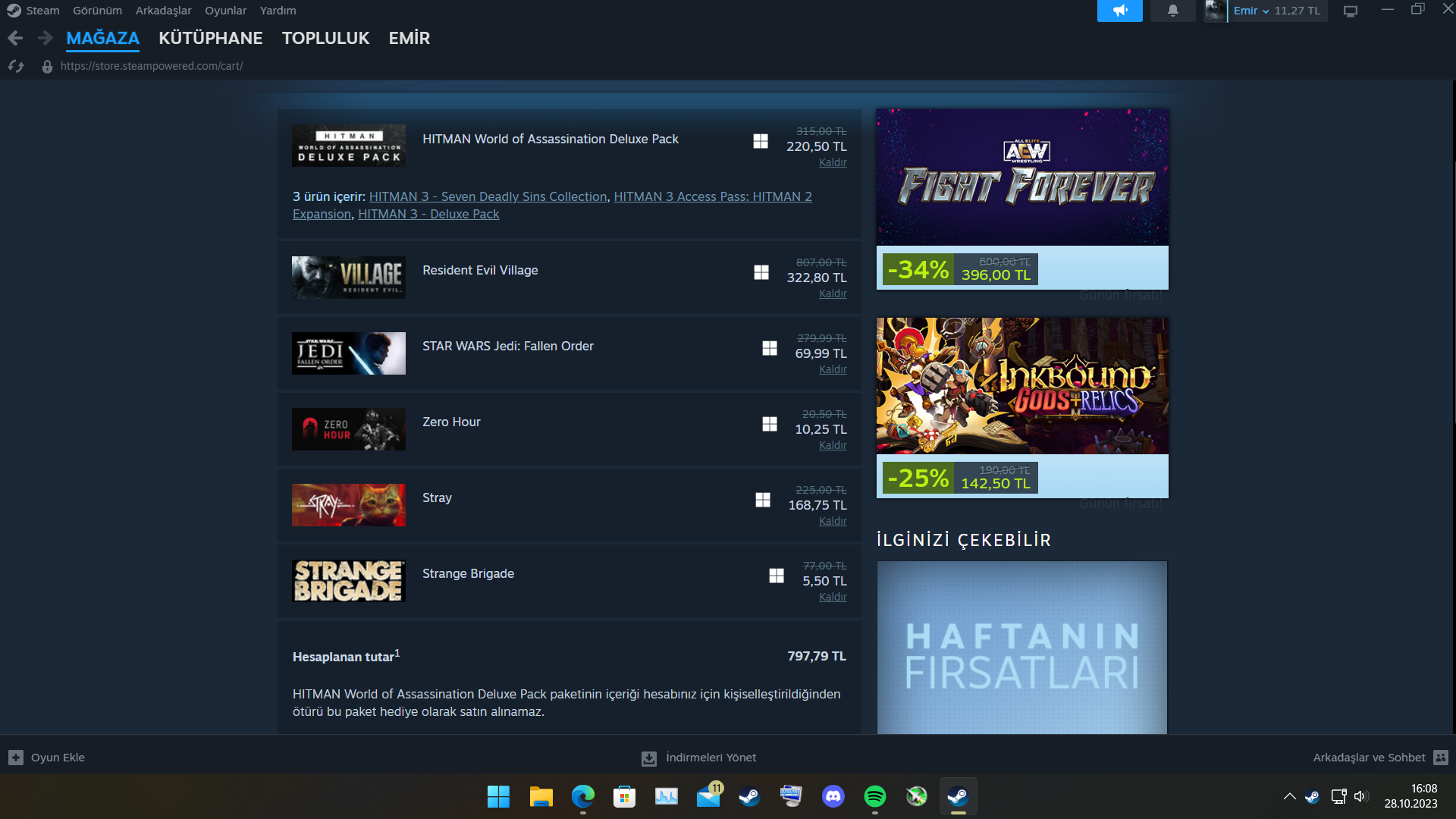The width and height of the screenshot is (1456, 819).
Task: Click the Oyun Ekle plus icon
Action: pos(16,758)
